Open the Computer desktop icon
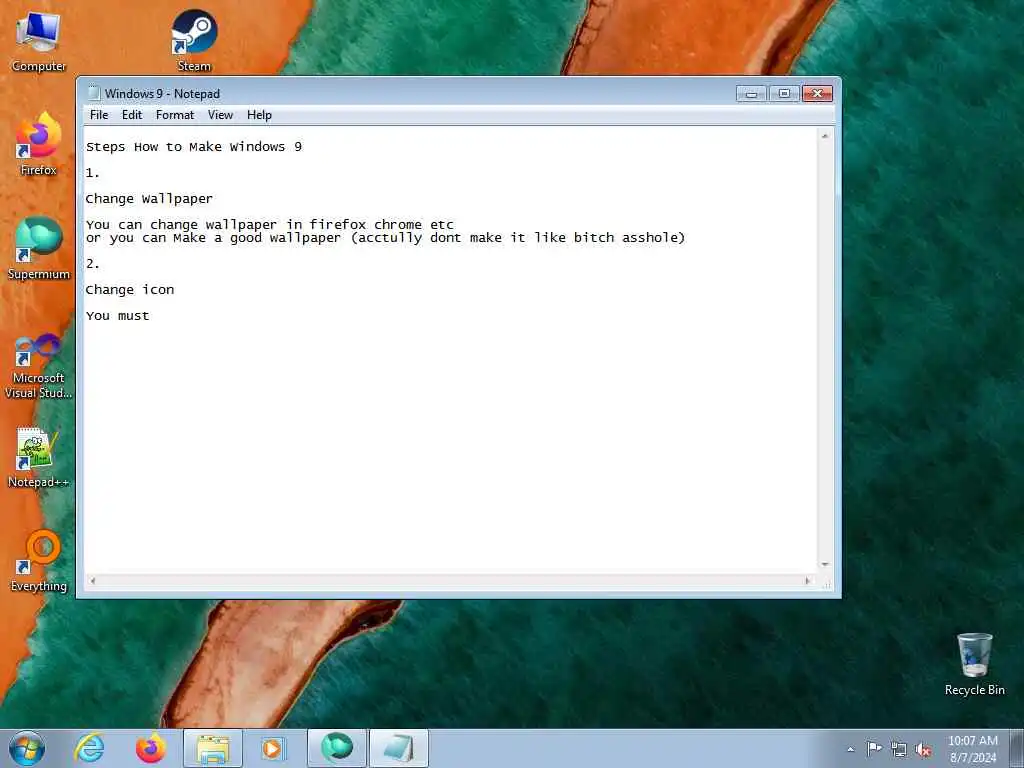 click(39, 40)
